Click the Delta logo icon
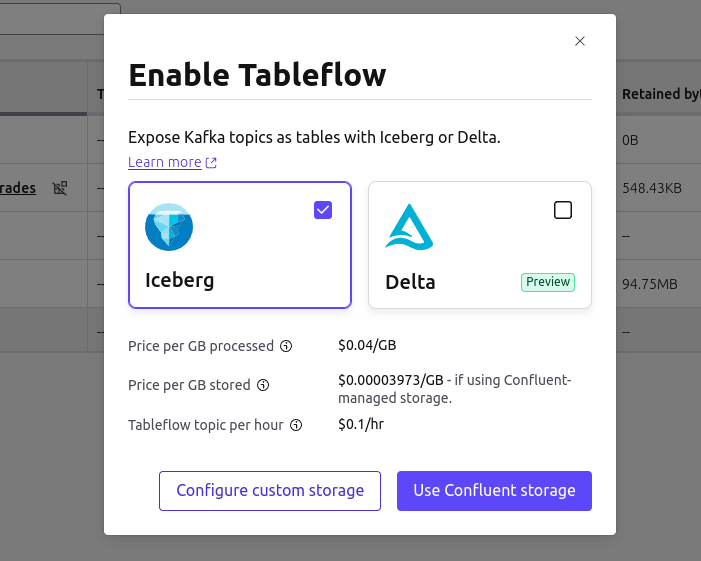Image resolution: width=701 pixels, height=561 pixels. (409, 227)
